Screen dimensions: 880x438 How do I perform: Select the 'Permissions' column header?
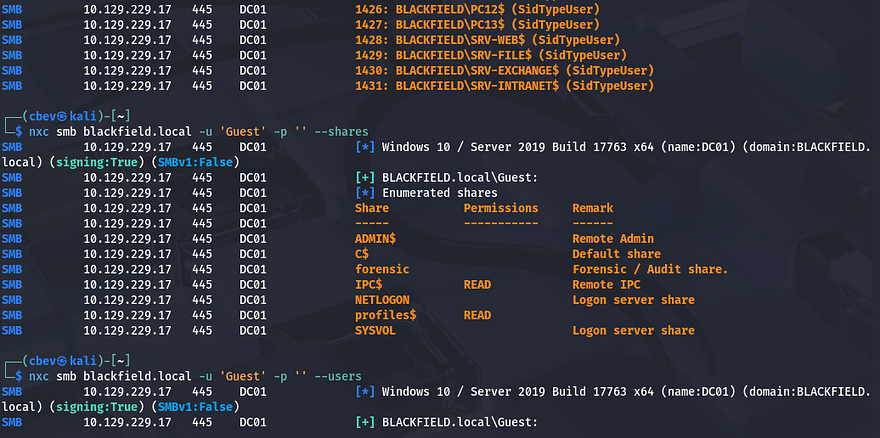(501, 208)
